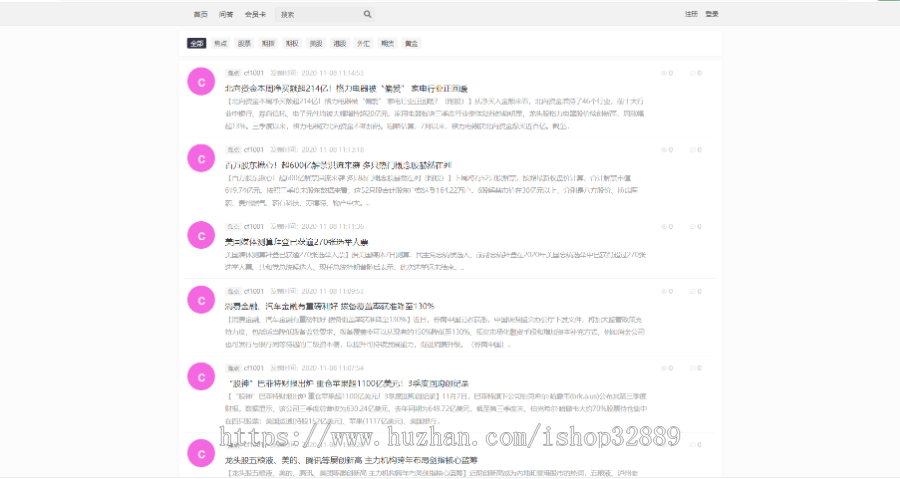Open author cf1001 on 11:07:54 post
Image resolution: width=900 pixels, height=479 pixels.
click(254, 368)
